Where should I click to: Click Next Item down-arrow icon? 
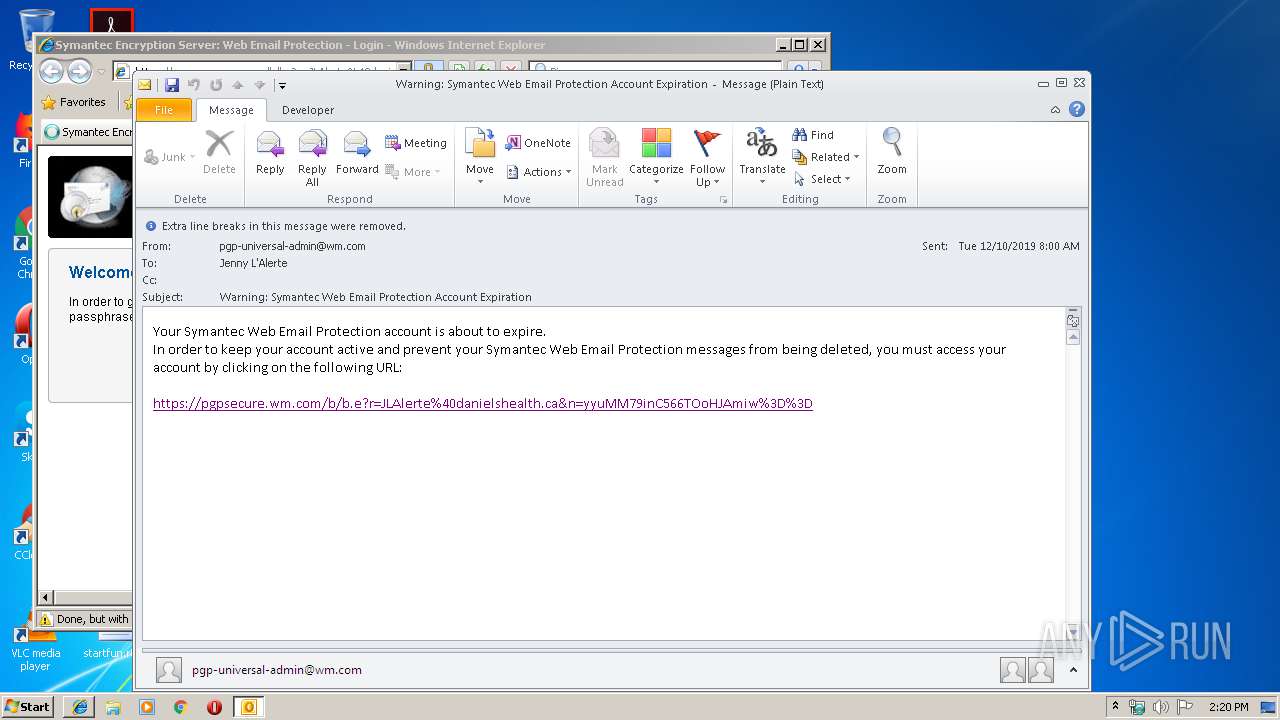click(260, 85)
